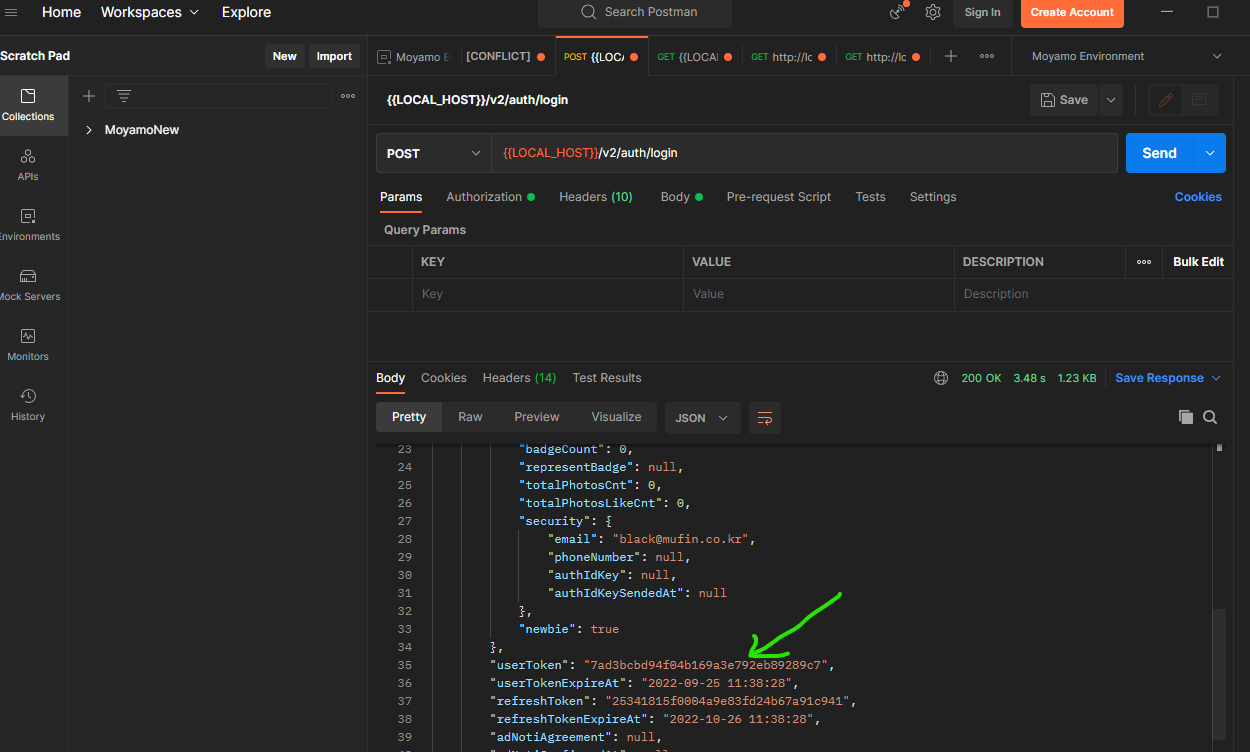
Task: Open collections view more options ellipsis
Action: [x=348, y=96]
